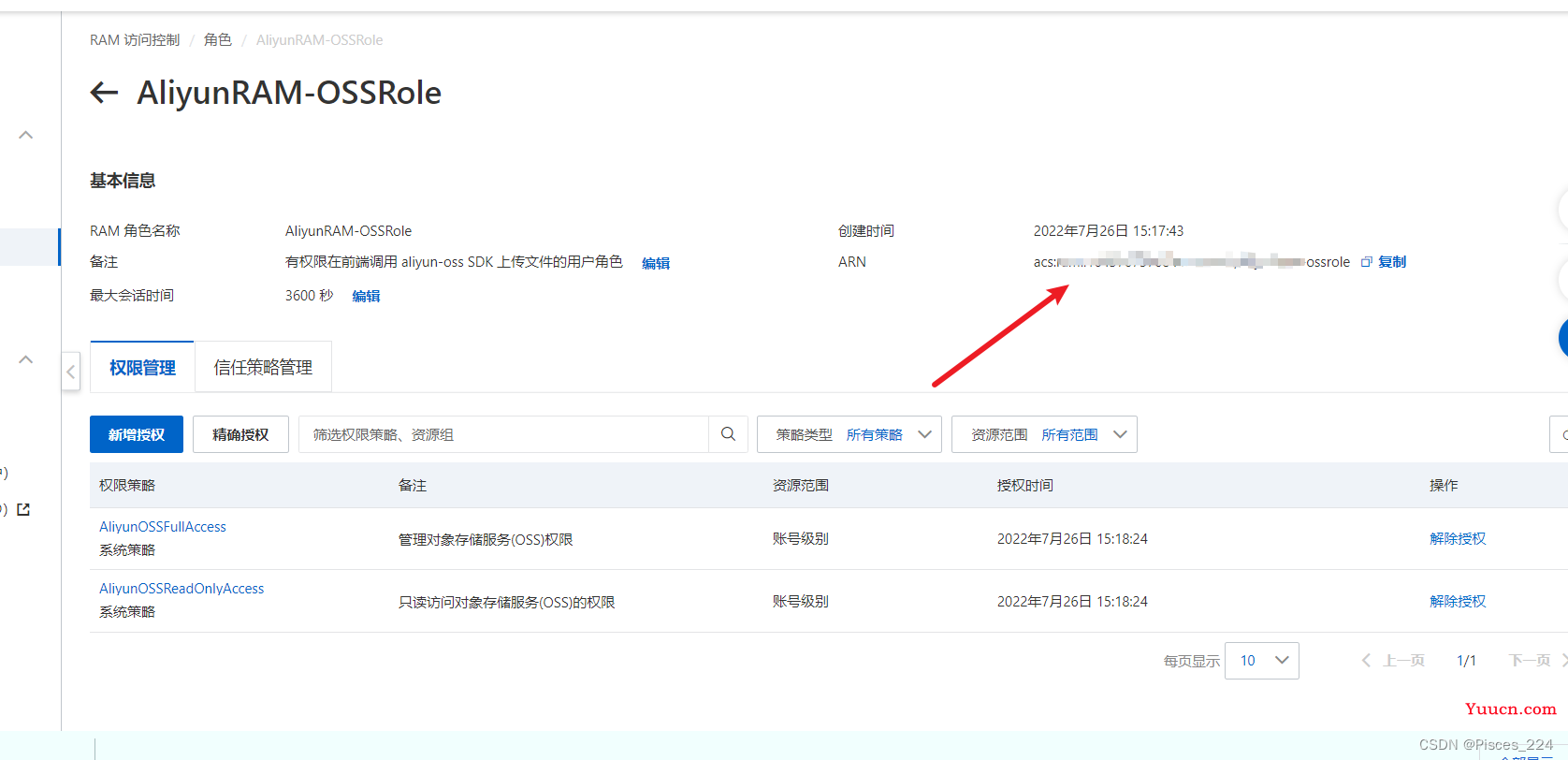This screenshot has height=760, width=1568.
Task: Switch to the 信任策略管理 tab
Action: pyautogui.click(x=263, y=368)
